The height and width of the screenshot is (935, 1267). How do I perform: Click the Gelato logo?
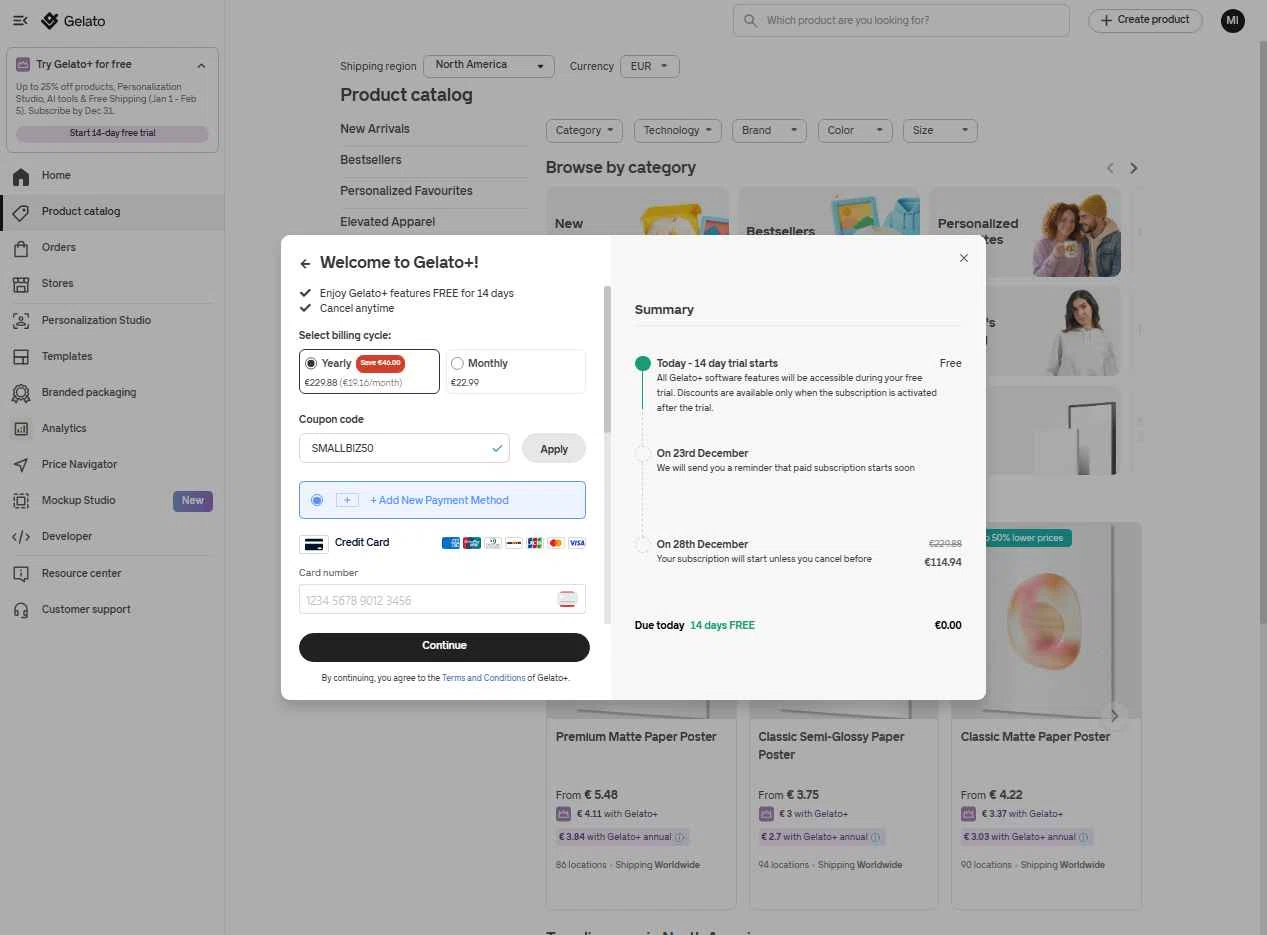pos(73,21)
